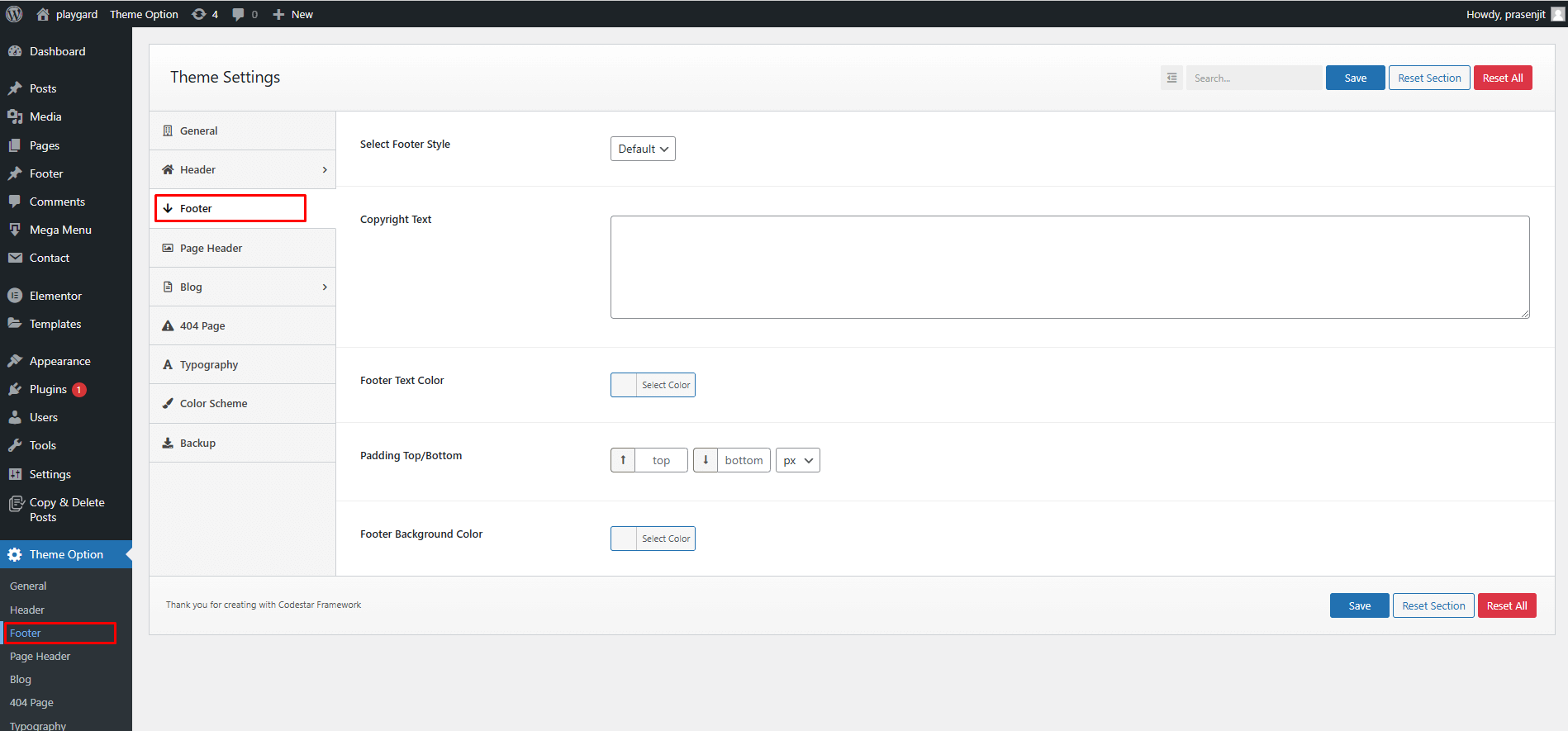Click the Posts pin icon
Screen dimensions: 1568x731
(15, 88)
